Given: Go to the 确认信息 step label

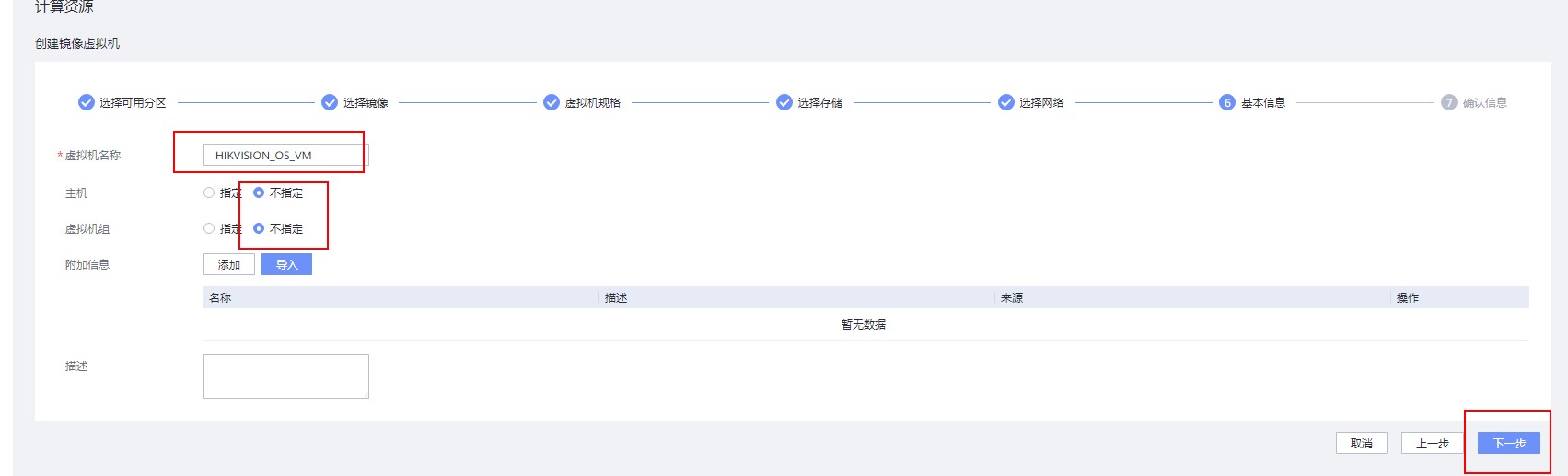Looking at the screenshot, I should pyautogui.click(x=1485, y=102).
